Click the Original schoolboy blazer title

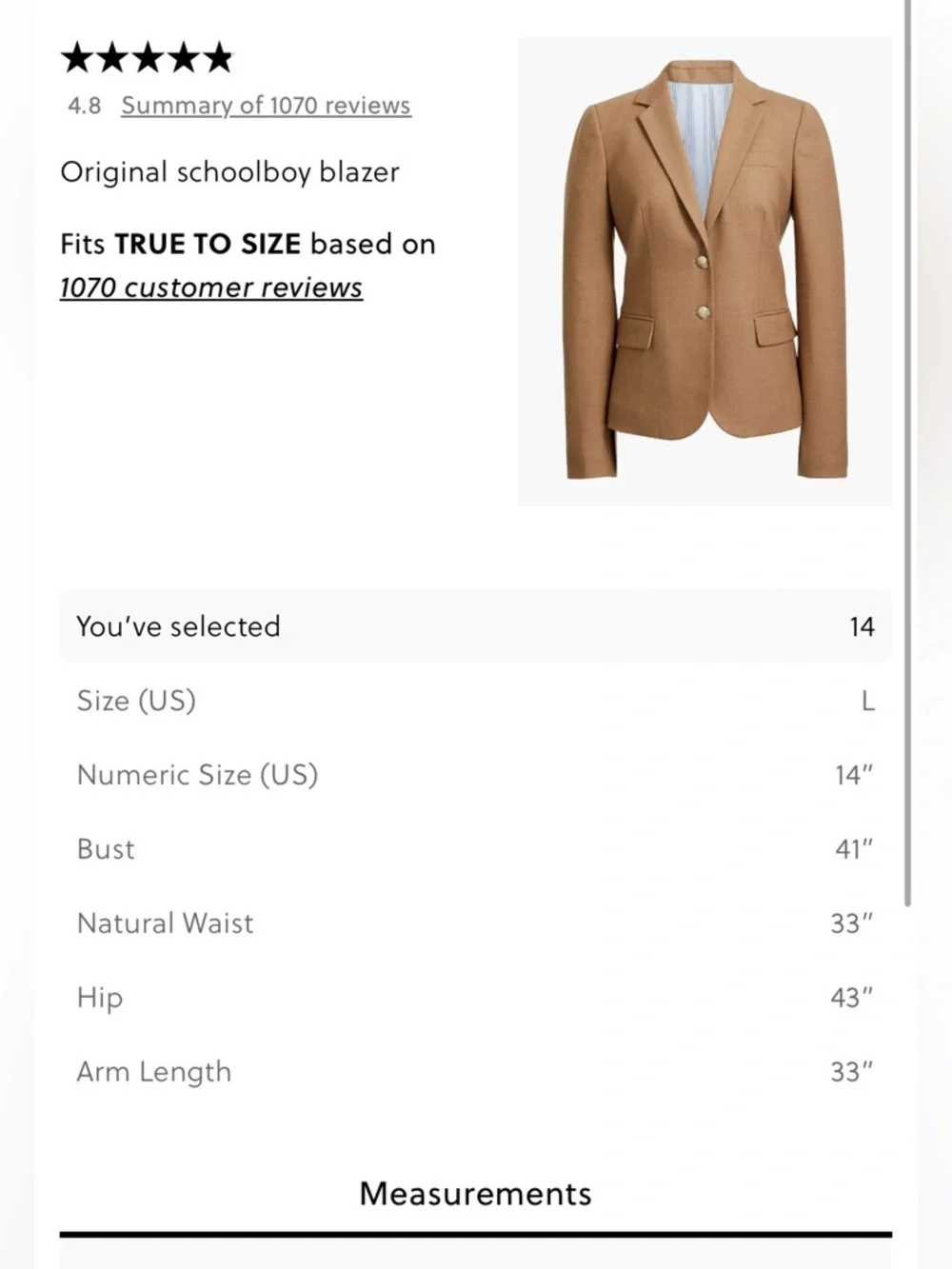pyautogui.click(x=230, y=172)
